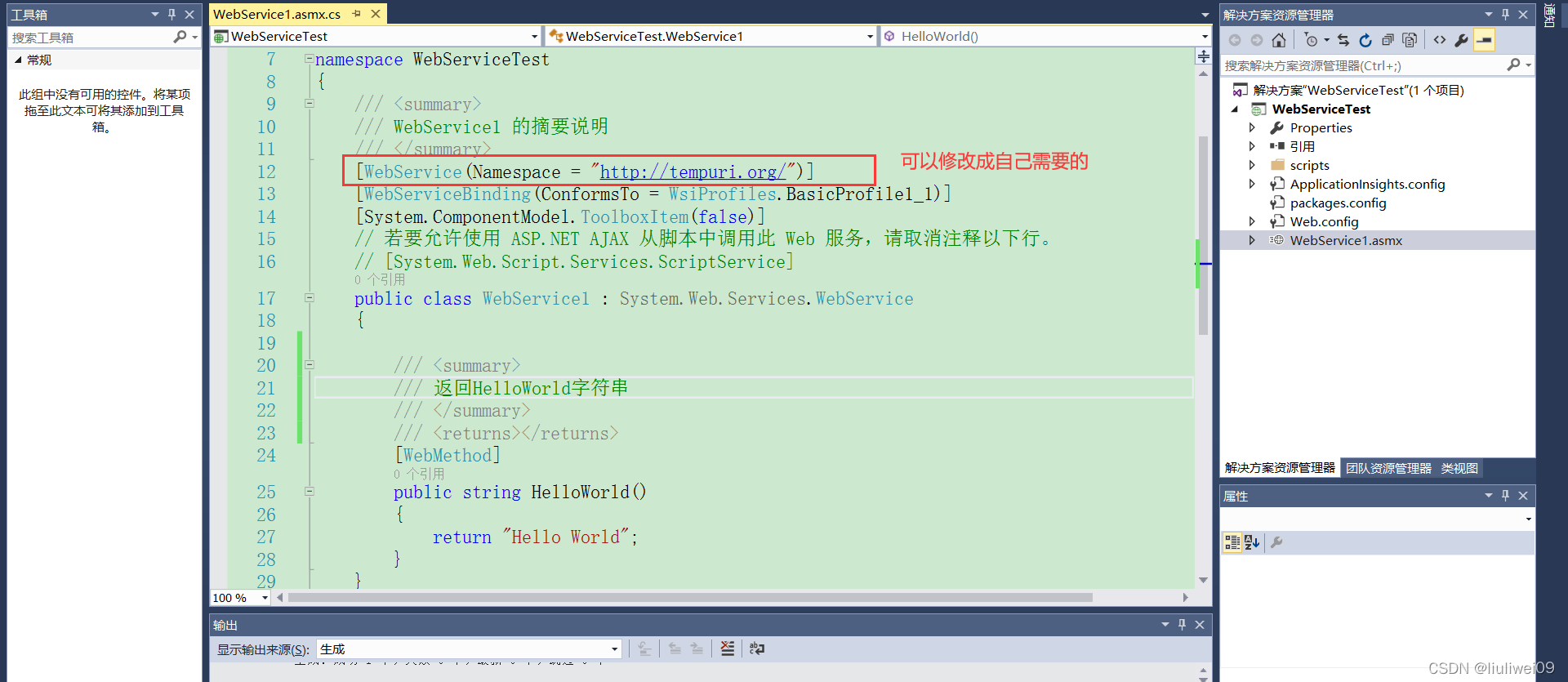The image size is (1568, 682).
Task: Open Output panel window options dropdown
Action: pos(1165,625)
